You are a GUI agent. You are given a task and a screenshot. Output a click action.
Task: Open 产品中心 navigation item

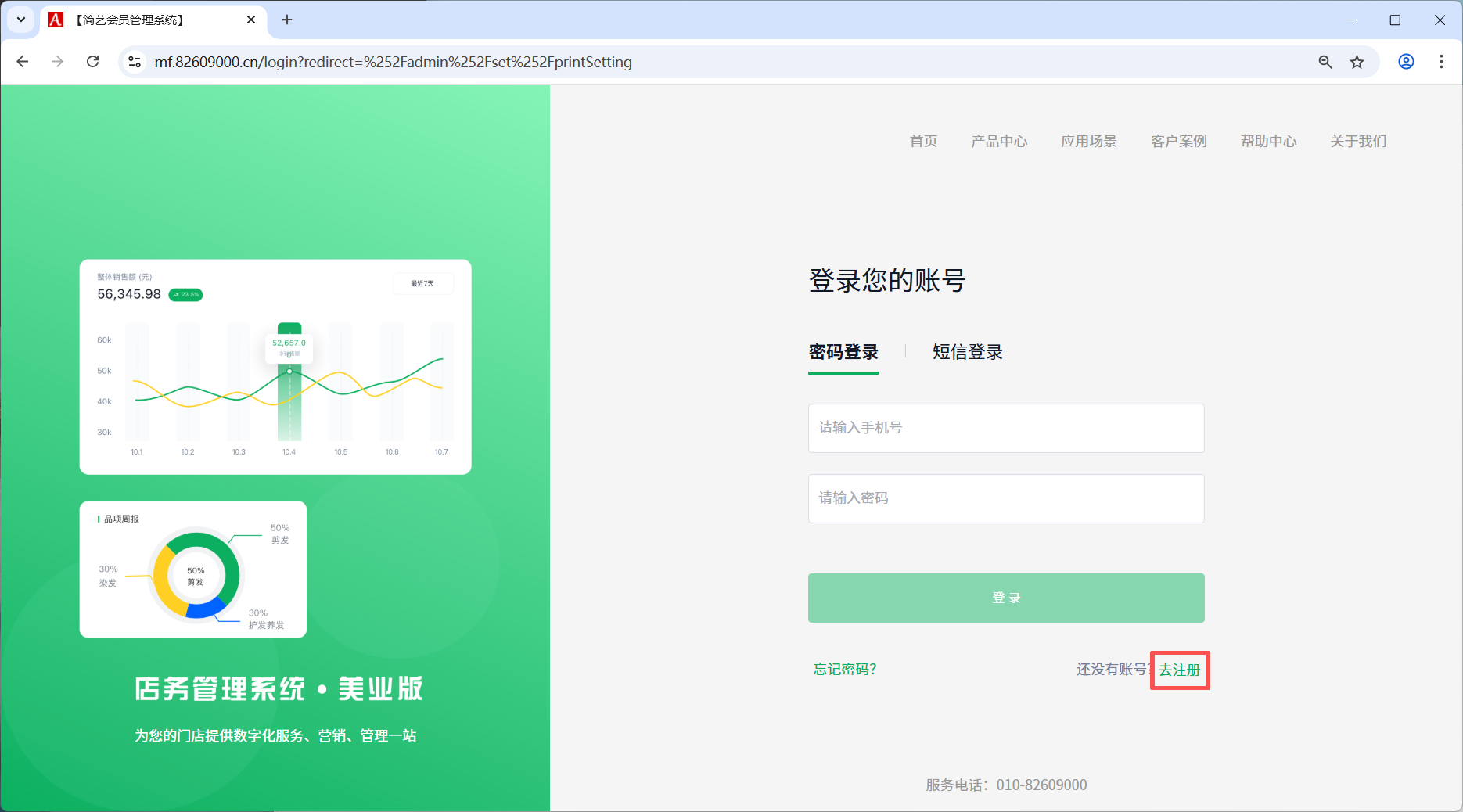click(999, 142)
